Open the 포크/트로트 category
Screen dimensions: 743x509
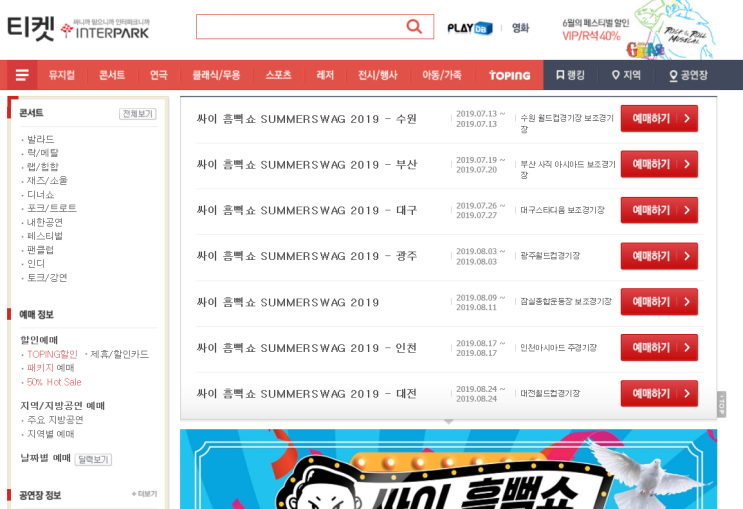click(x=52, y=208)
